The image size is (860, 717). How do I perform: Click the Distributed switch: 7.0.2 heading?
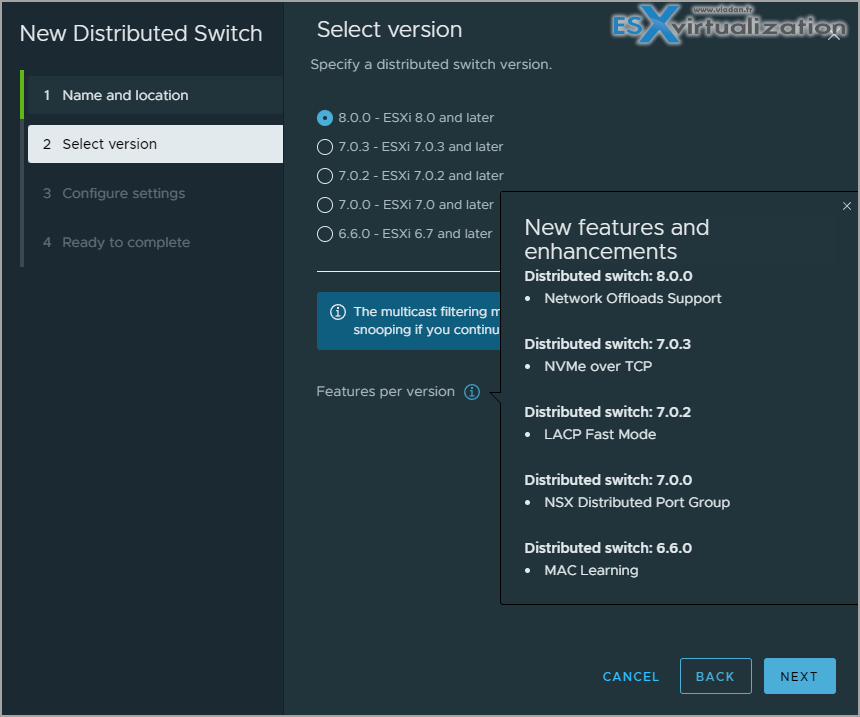608,412
